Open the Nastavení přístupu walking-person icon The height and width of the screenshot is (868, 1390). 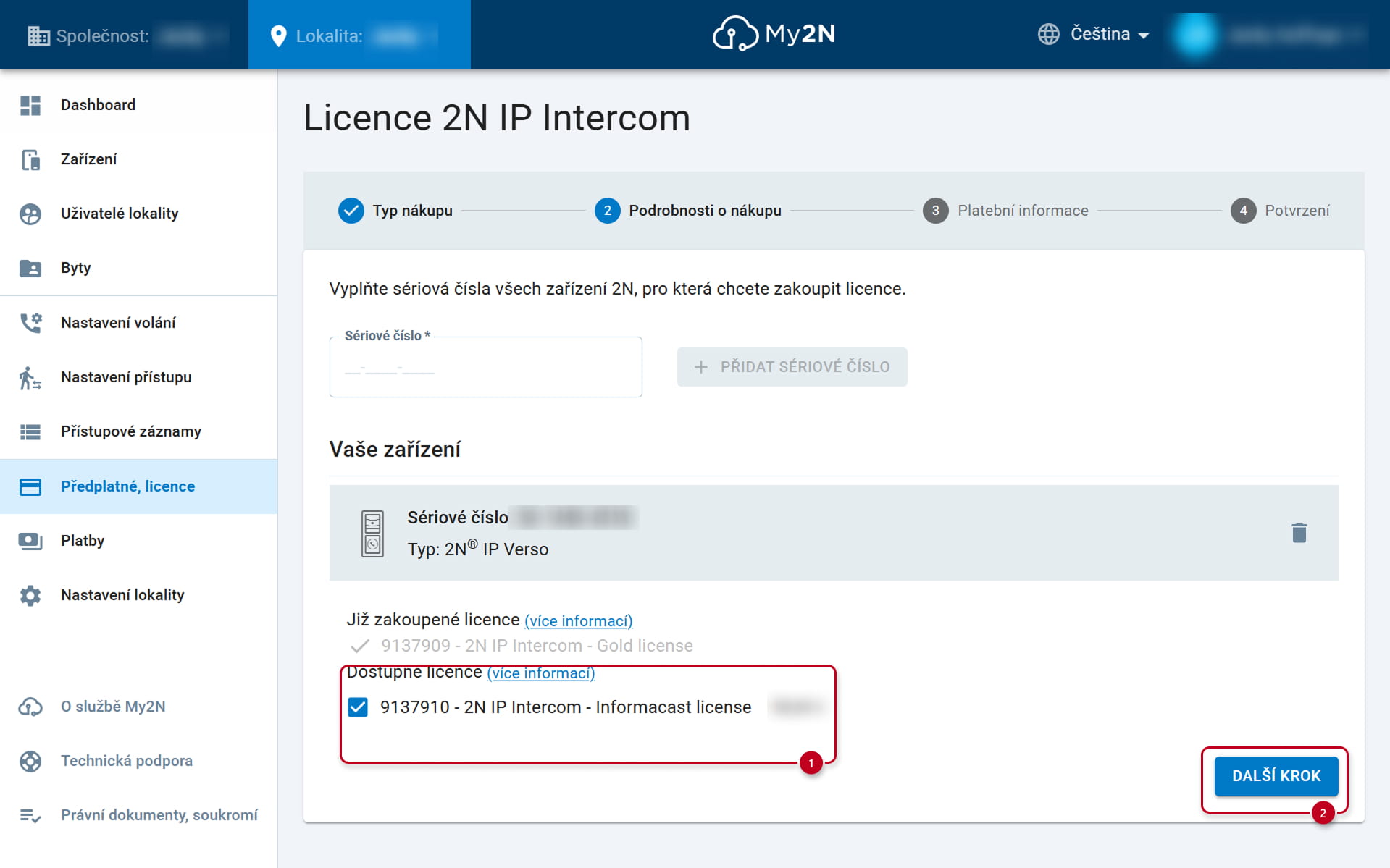click(30, 377)
